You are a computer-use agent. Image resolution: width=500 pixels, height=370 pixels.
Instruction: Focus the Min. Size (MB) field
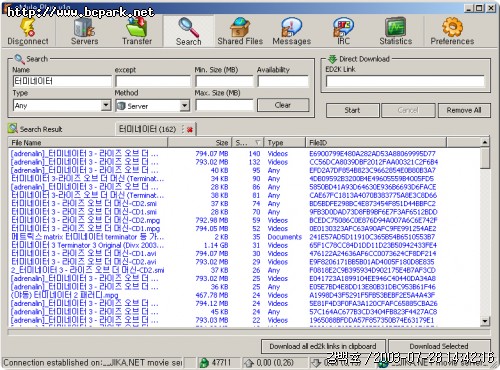point(224,81)
